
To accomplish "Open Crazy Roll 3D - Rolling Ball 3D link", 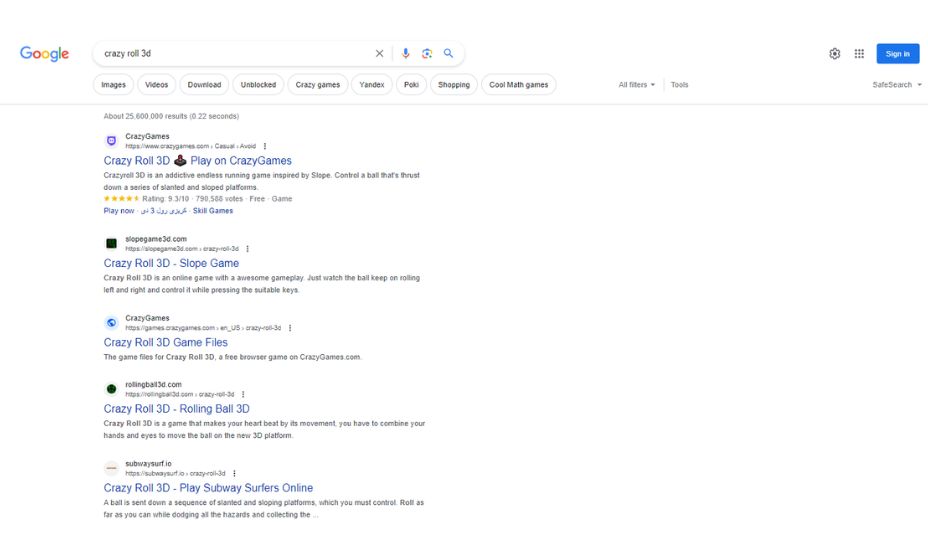I will click(176, 408).
